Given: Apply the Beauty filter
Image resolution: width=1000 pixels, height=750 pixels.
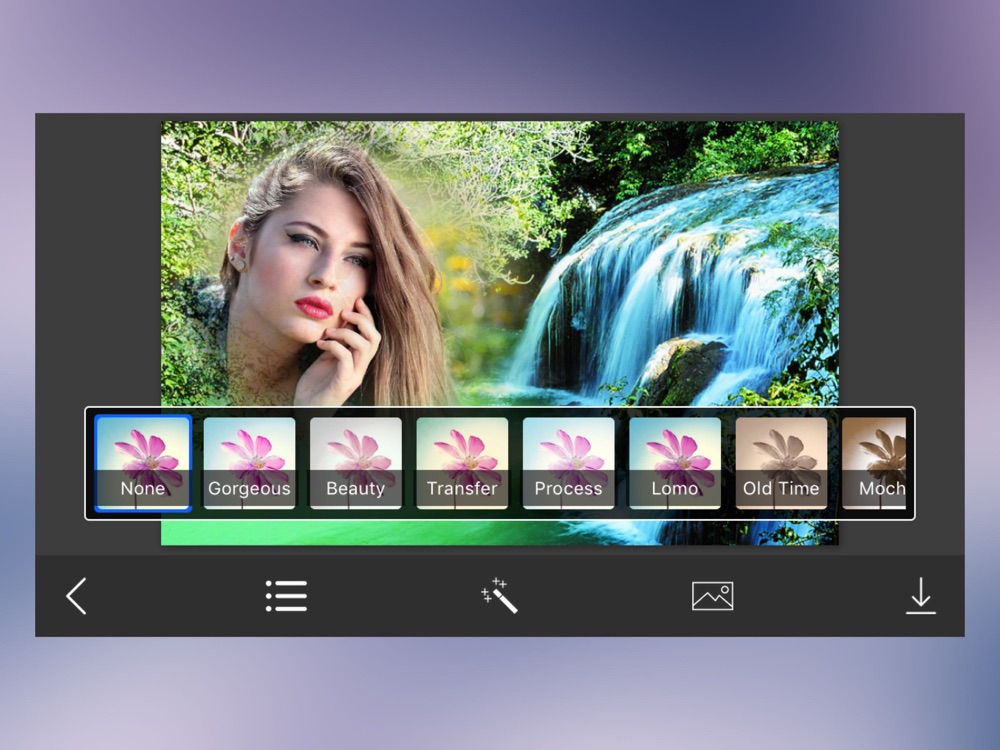Looking at the screenshot, I should pos(356,463).
